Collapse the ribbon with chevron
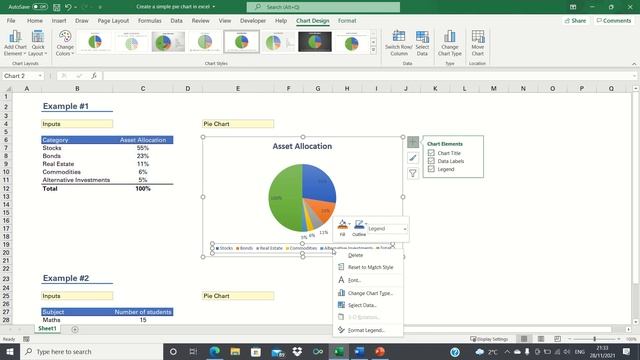The width and height of the screenshot is (640, 360). [634, 64]
